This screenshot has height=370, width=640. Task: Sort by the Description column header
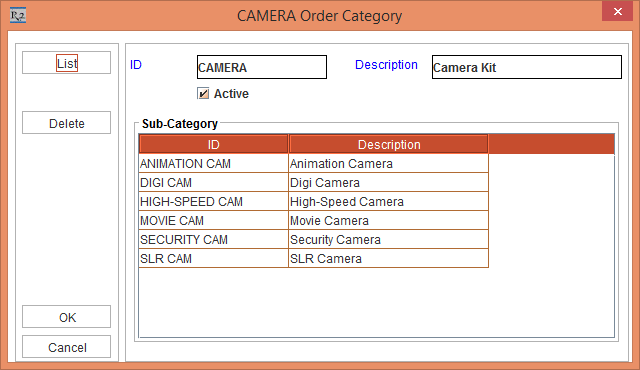point(389,144)
